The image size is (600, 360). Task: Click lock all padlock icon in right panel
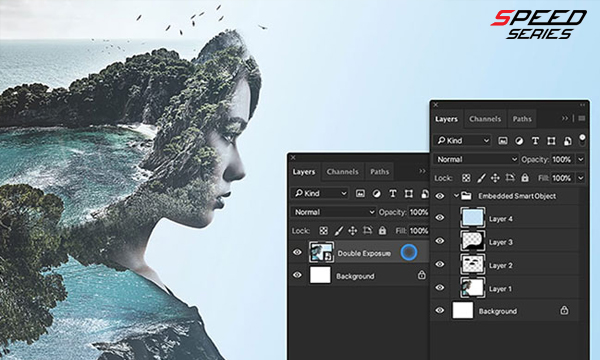525,178
